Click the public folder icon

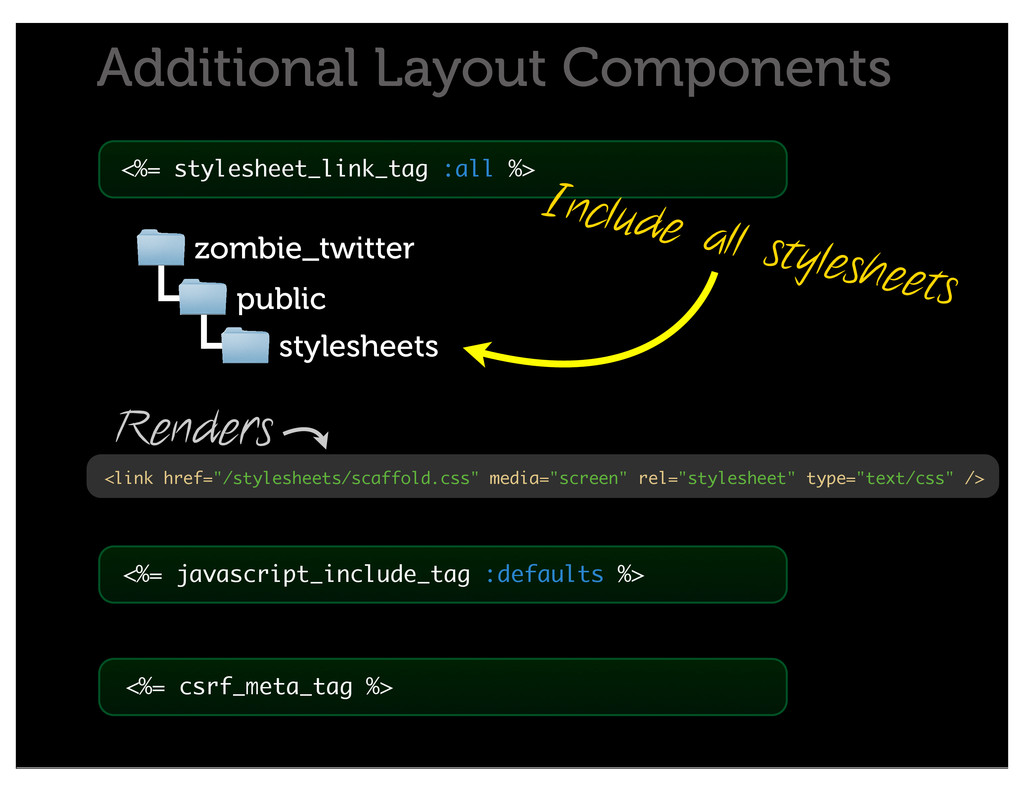(x=202, y=297)
